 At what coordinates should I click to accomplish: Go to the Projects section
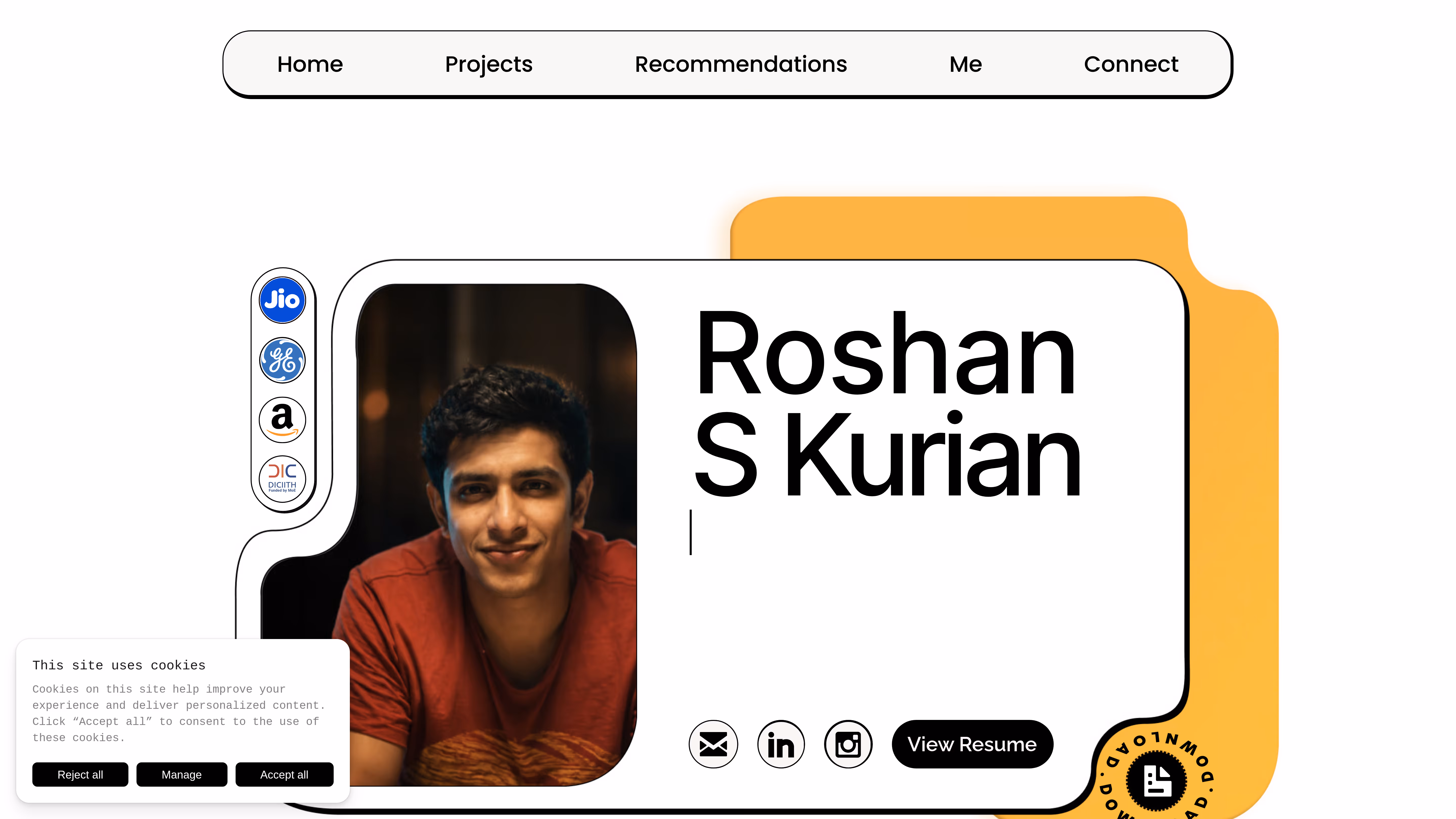488,64
